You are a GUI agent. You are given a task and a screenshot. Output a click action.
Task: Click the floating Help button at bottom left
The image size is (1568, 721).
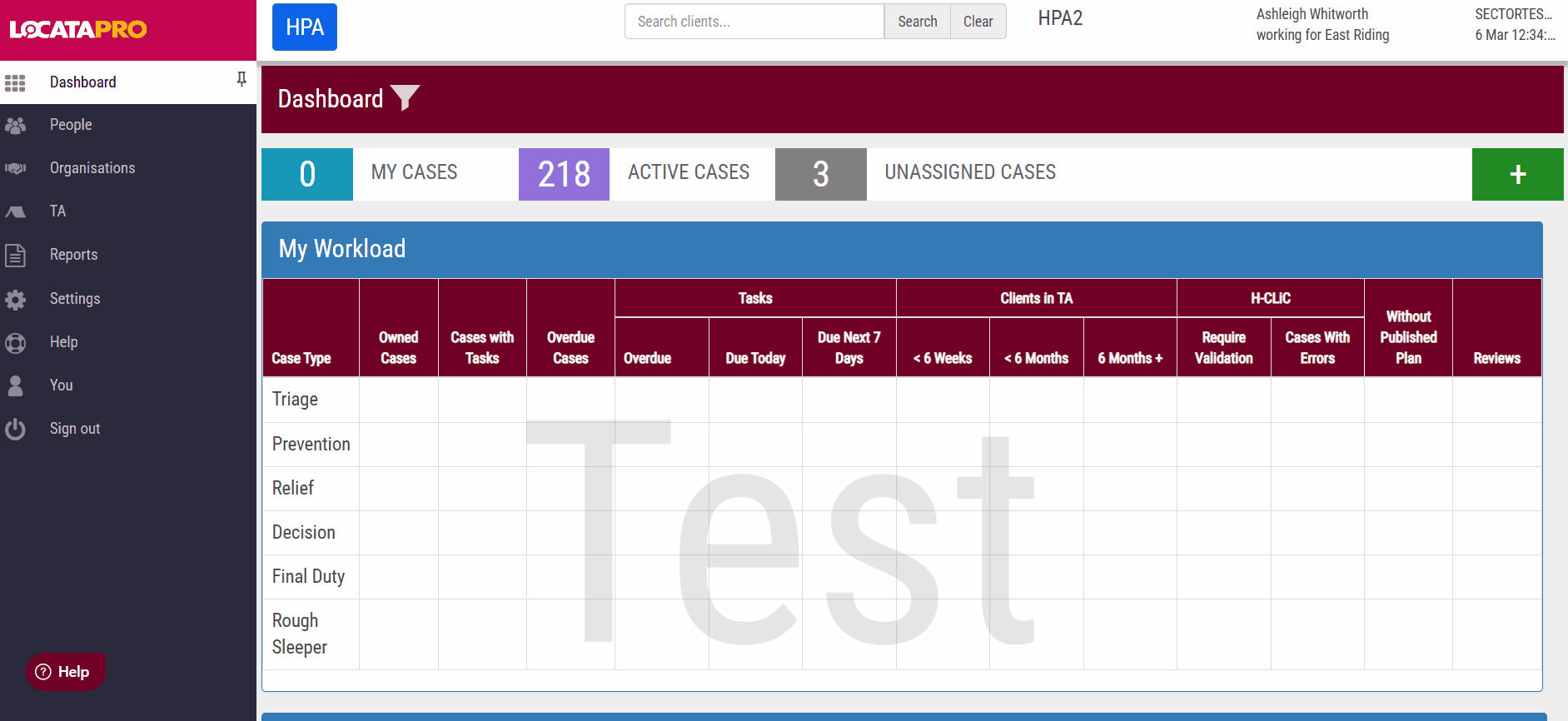pyautogui.click(x=65, y=672)
